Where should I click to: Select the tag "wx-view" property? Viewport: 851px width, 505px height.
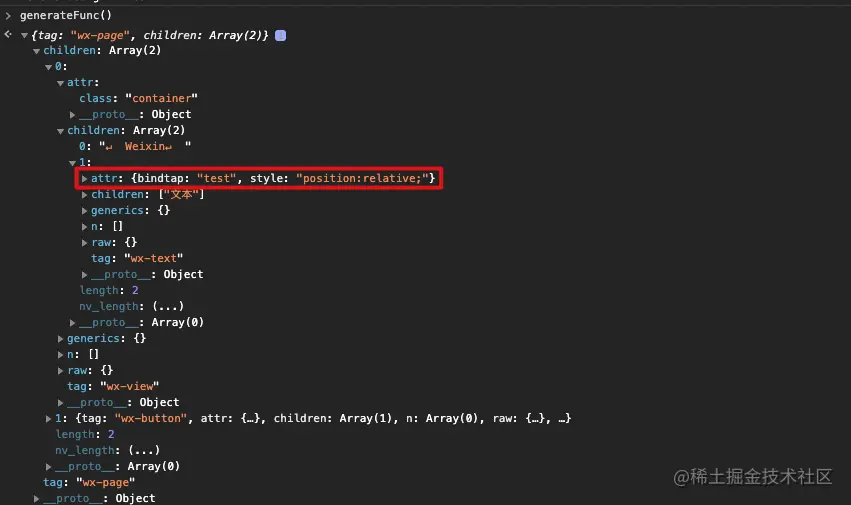pyautogui.click(x=113, y=386)
